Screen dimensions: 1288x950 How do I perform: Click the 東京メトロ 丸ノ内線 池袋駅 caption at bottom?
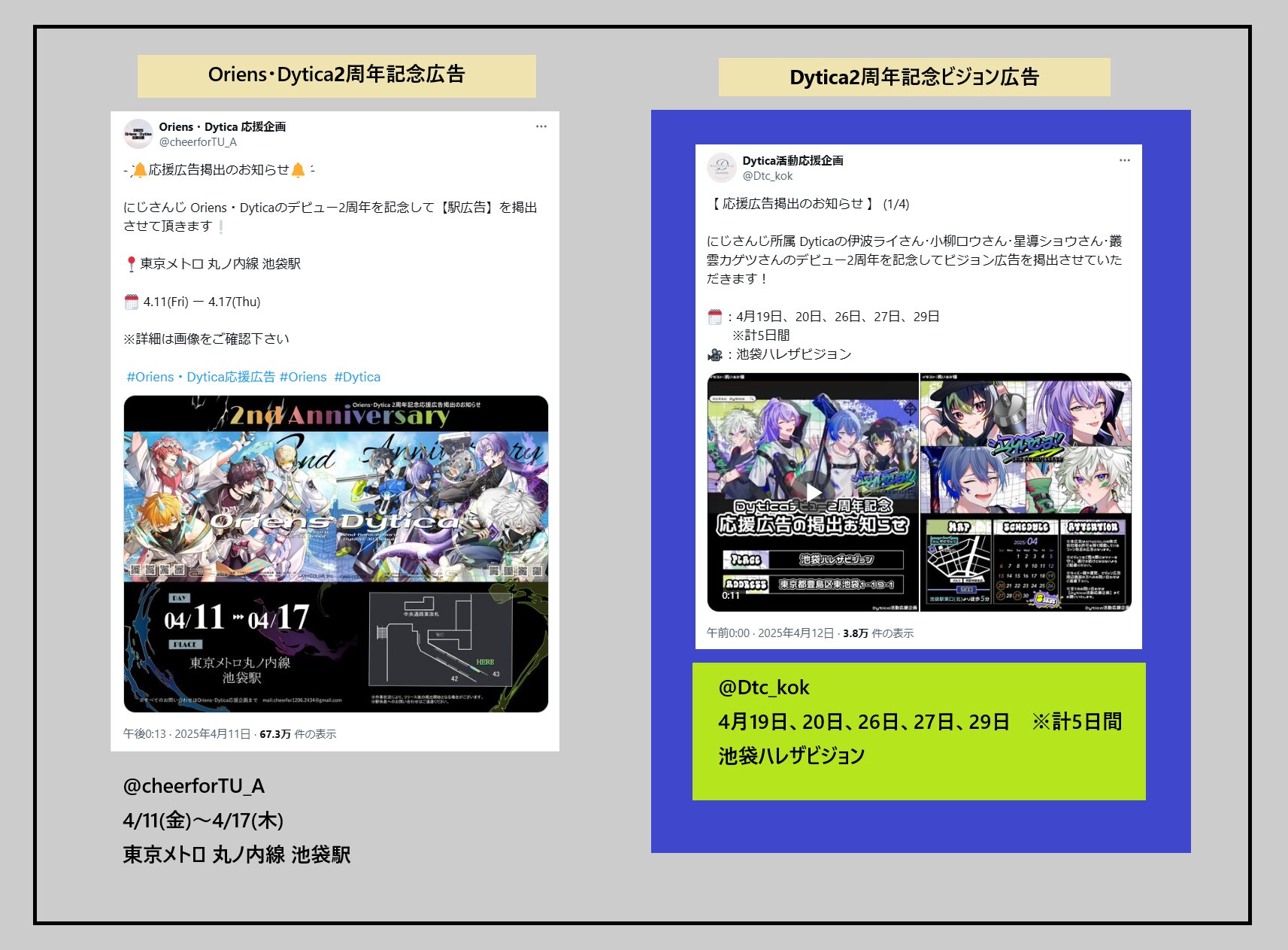(x=237, y=854)
